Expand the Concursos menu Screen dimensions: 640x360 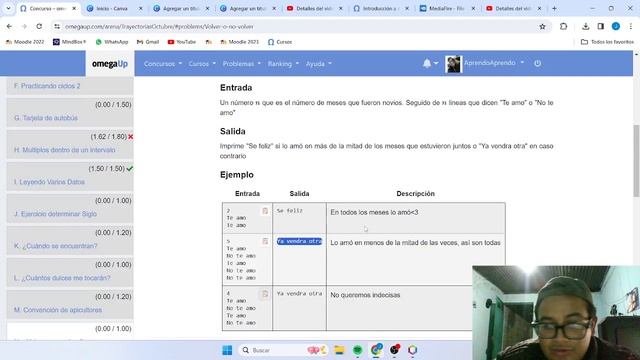[162, 64]
